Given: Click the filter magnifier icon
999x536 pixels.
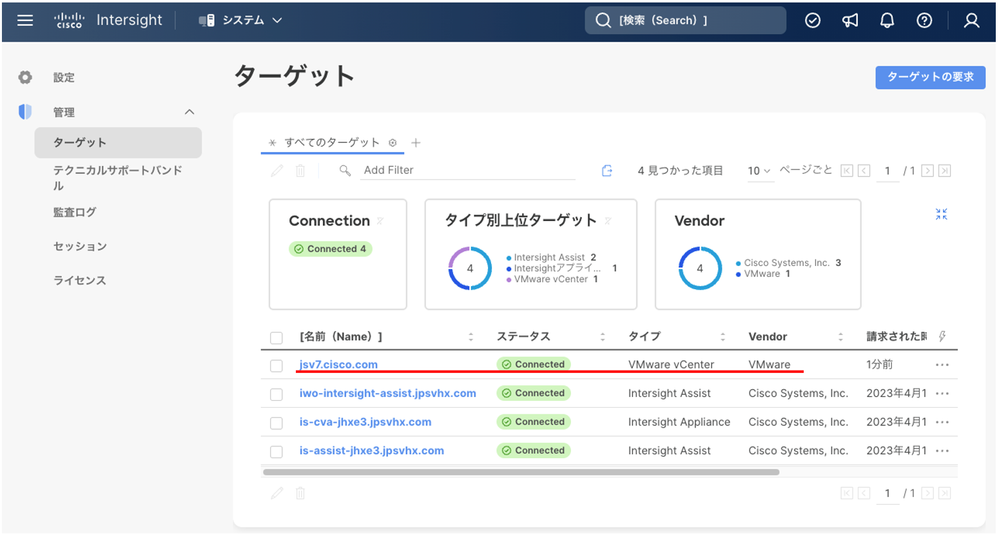Looking at the screenshot, I should pos(345,170).
